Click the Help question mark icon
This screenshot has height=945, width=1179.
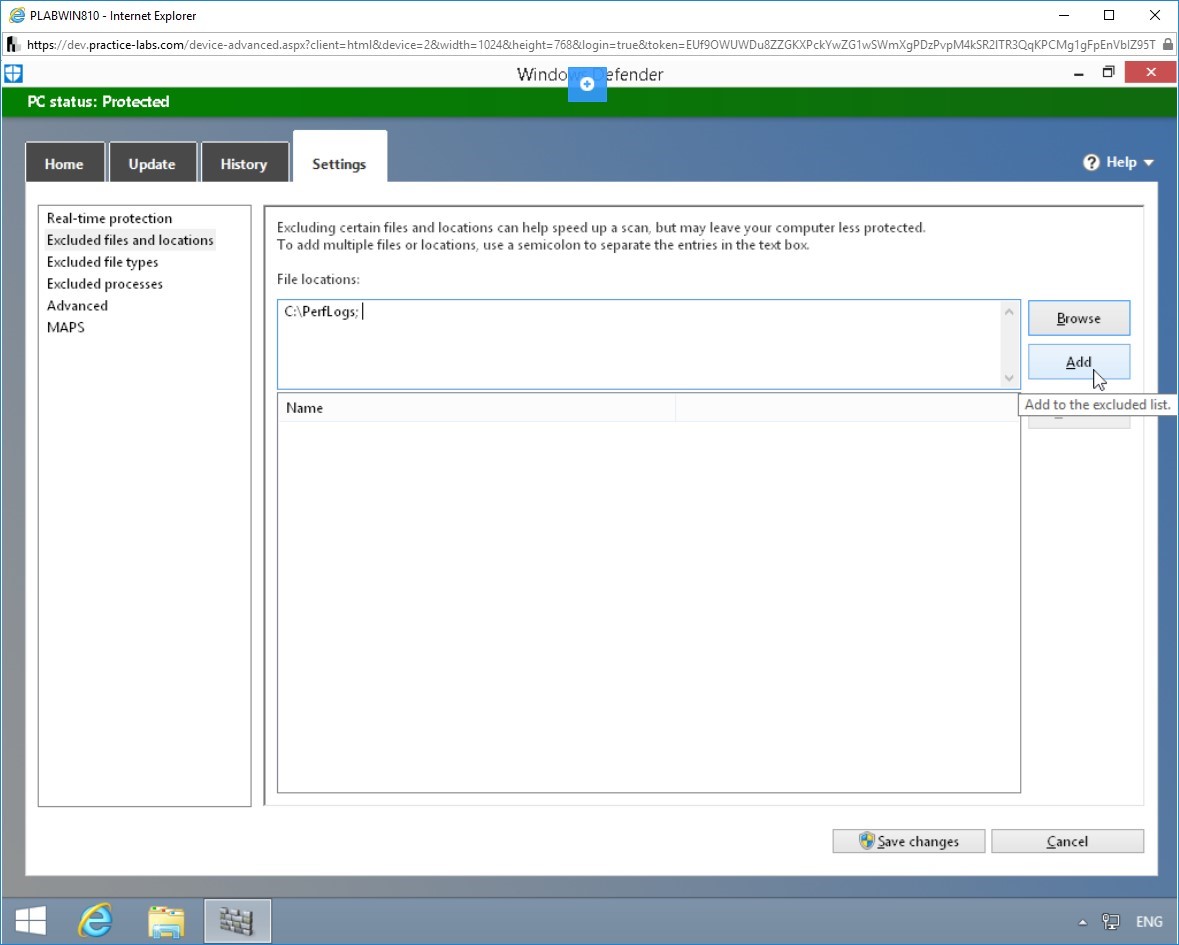1091,162
